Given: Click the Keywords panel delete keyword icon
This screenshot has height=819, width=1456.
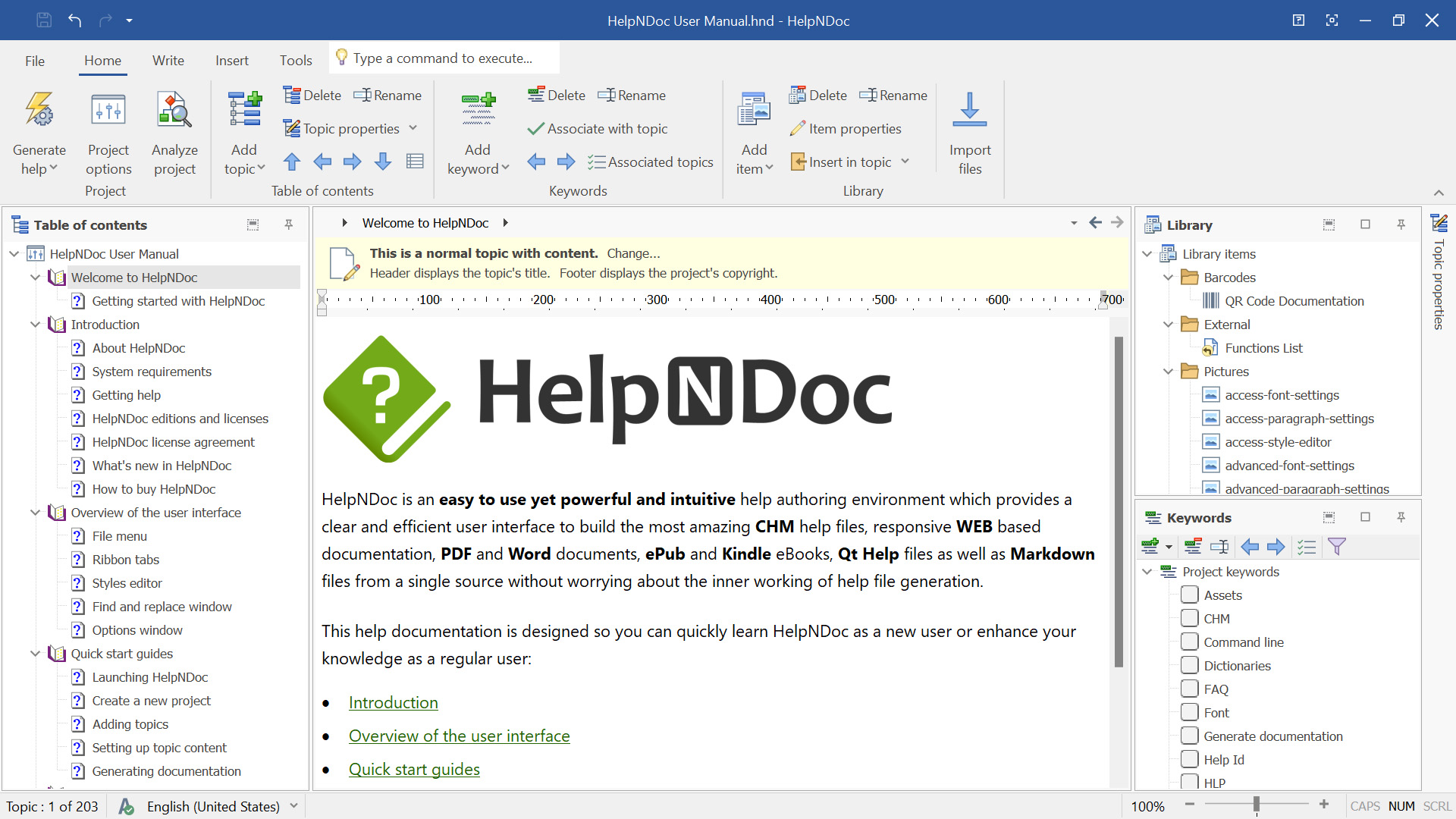Looking at the screenshot, I should pyautogui.click(x=1193, y=547).
